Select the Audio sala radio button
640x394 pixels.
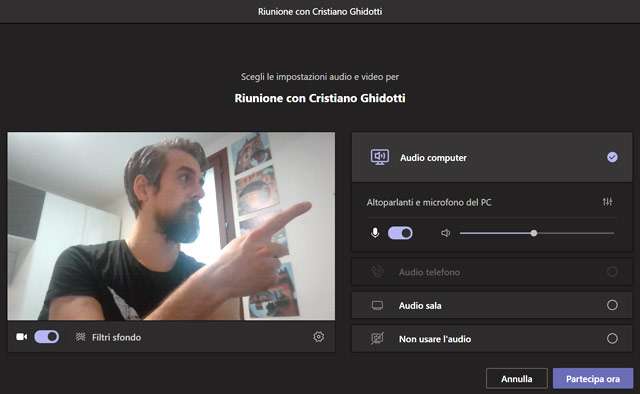tap(612, 305)
